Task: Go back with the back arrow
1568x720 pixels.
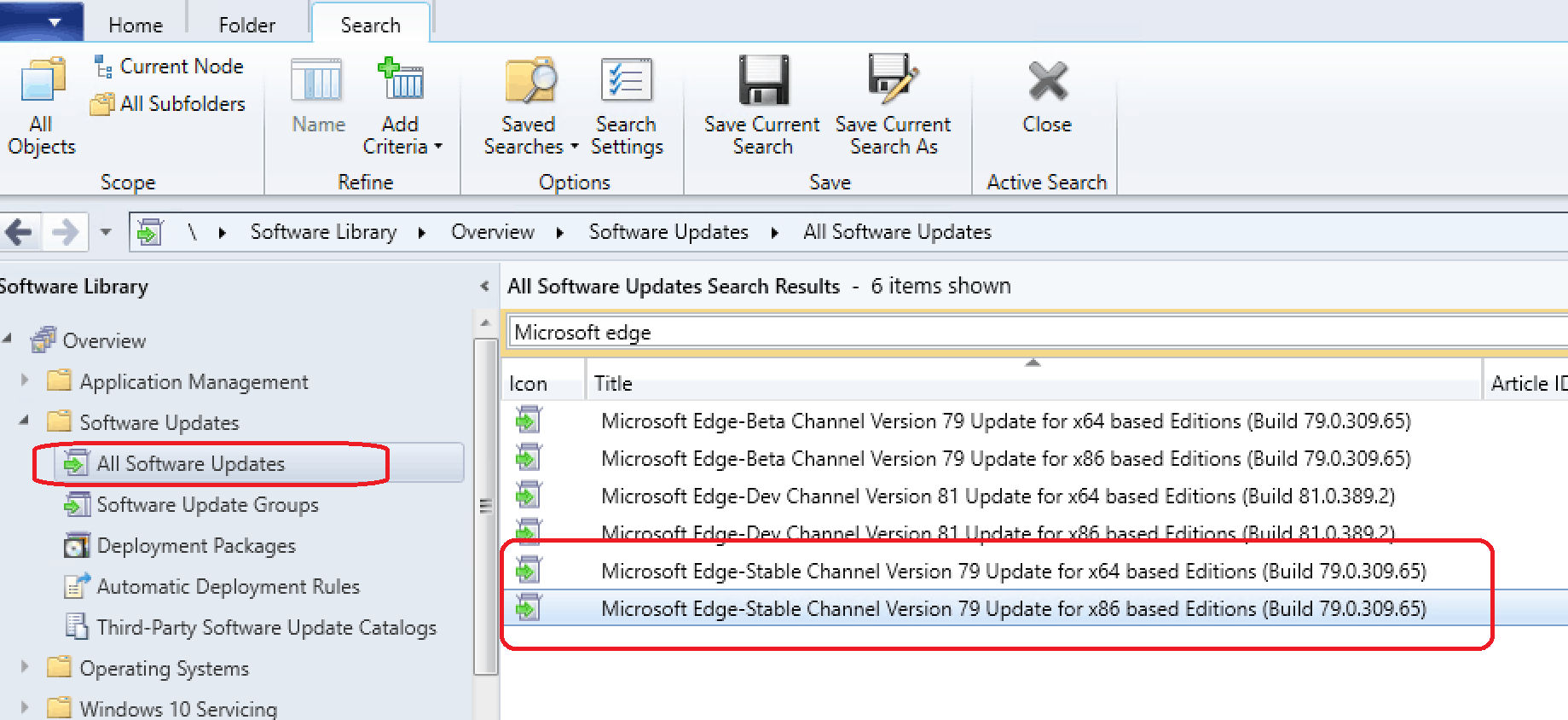Action: (19, 232)
